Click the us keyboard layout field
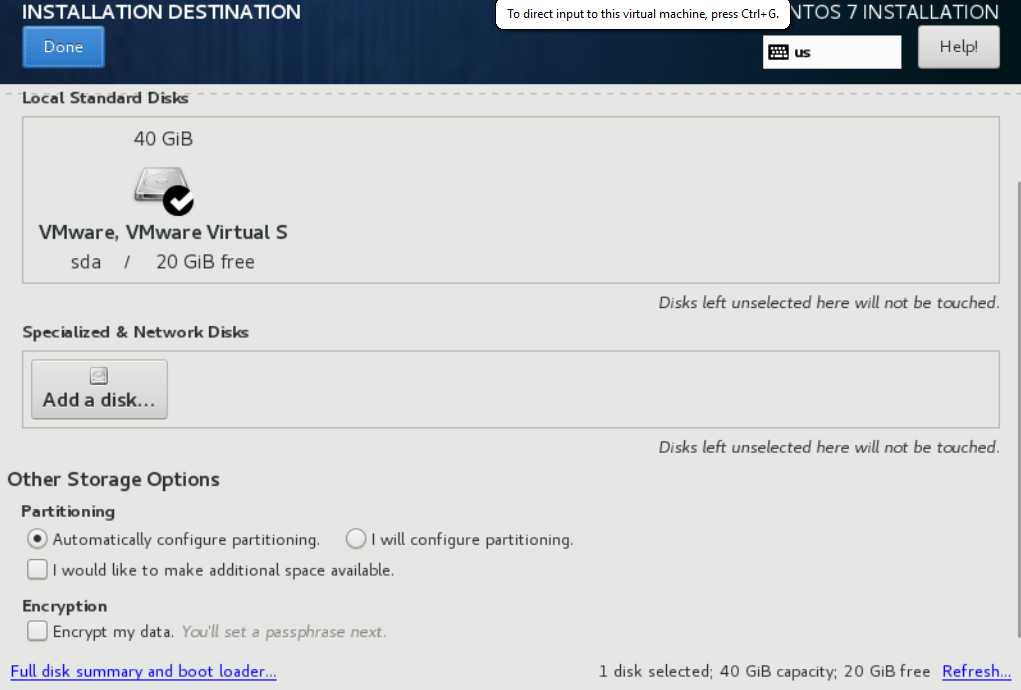 tap(832, 52)
